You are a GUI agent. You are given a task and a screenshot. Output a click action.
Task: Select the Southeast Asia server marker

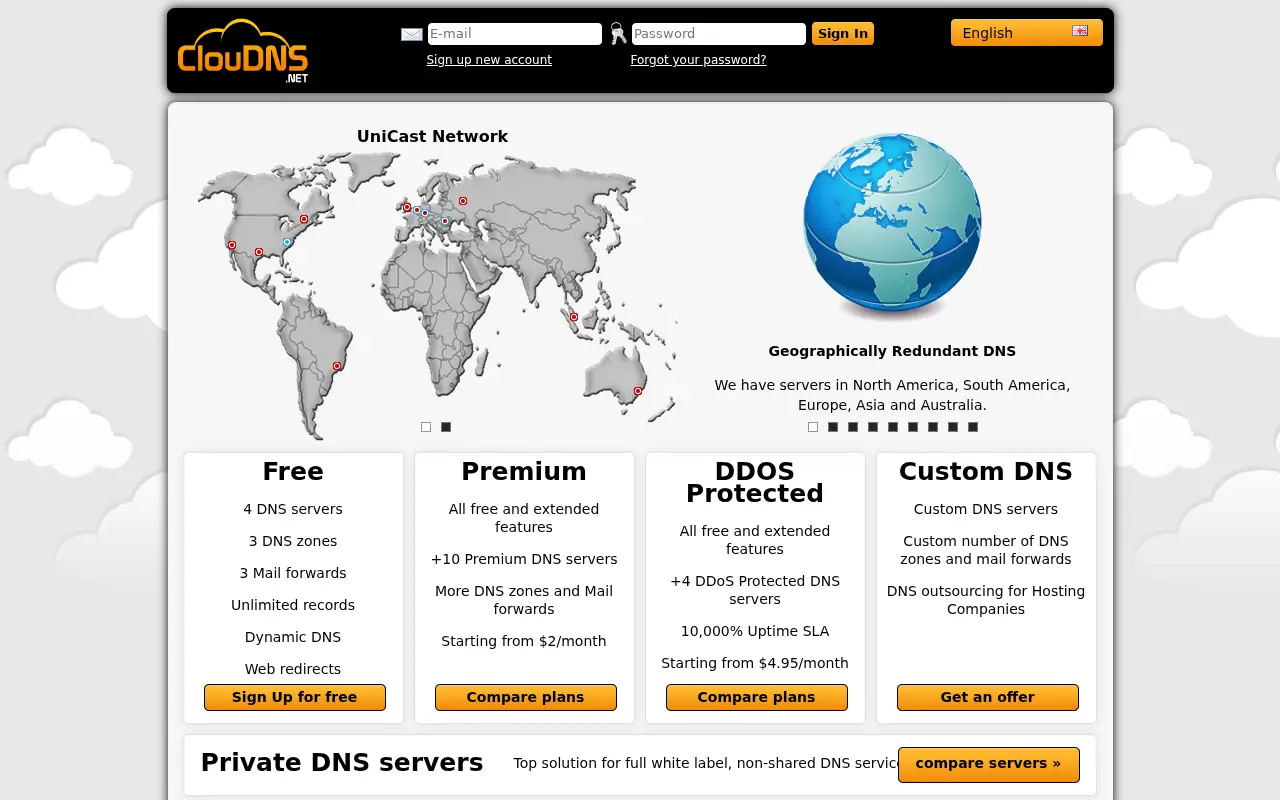point(574,317)
